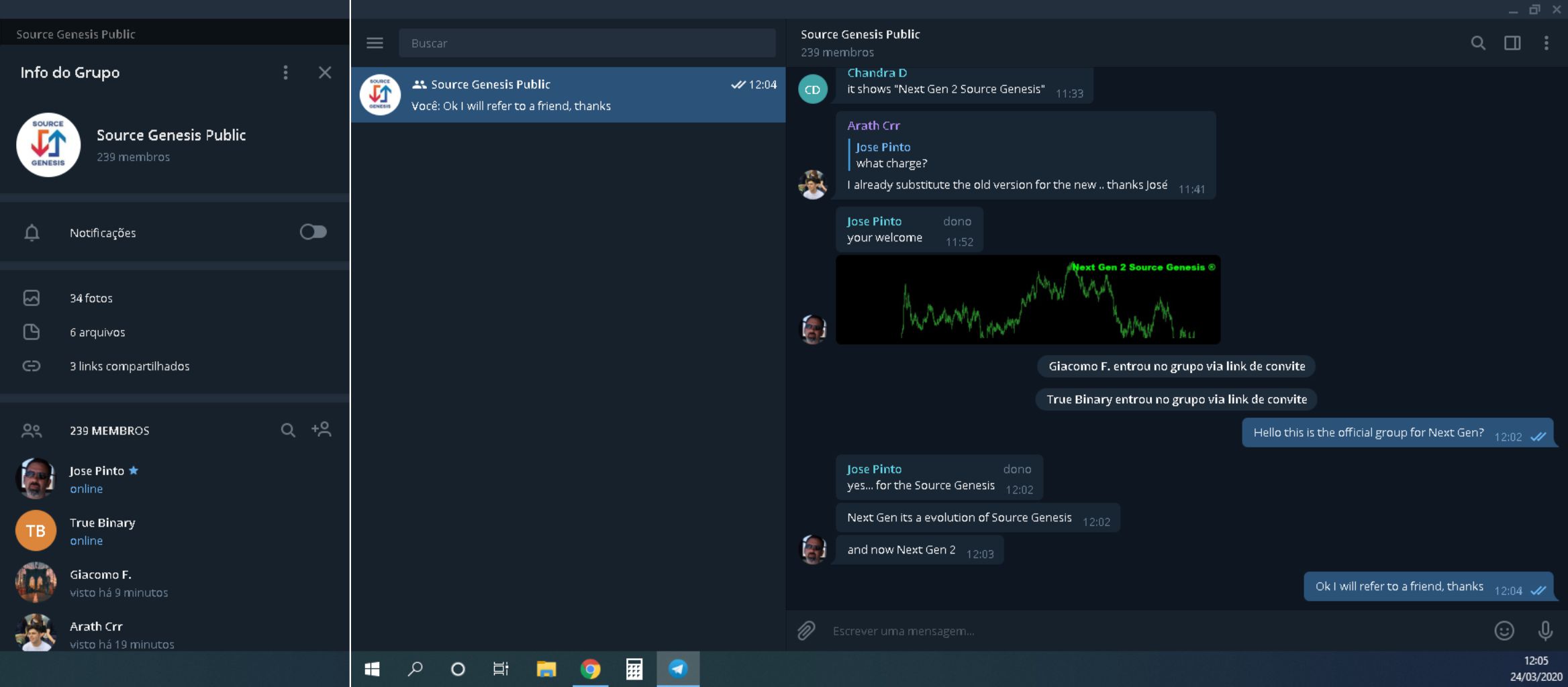Click the notifications bell icon
Image resolution: width=1568 pixels, height=687 pixels.
[x=32, y=233]
